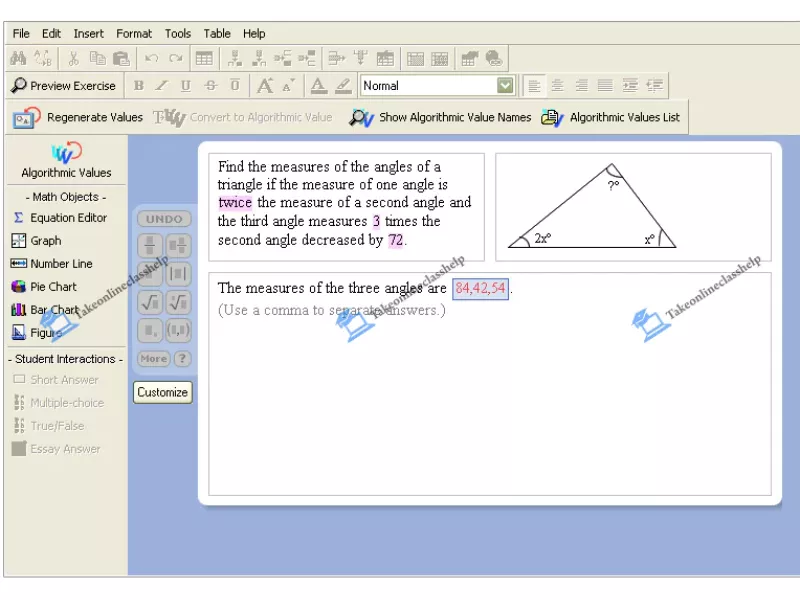Screen dimensions: 800x600
Task: Click the Copy icon
Action: click(97, 59)
